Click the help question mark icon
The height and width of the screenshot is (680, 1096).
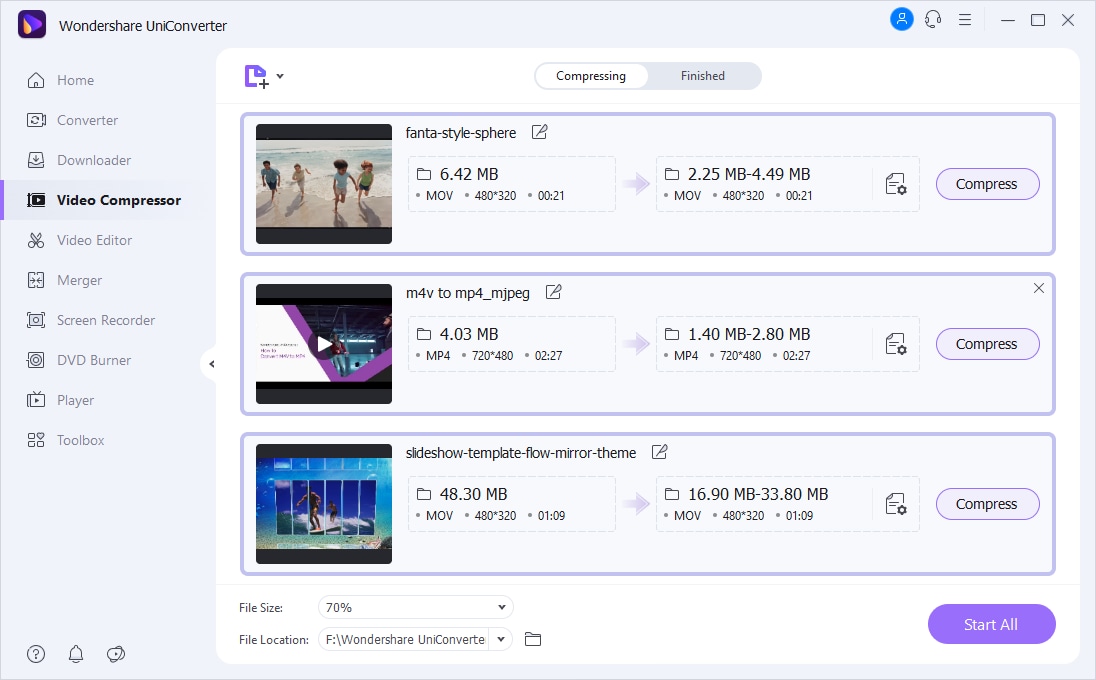pyautogui.click(x=36, y=654)
